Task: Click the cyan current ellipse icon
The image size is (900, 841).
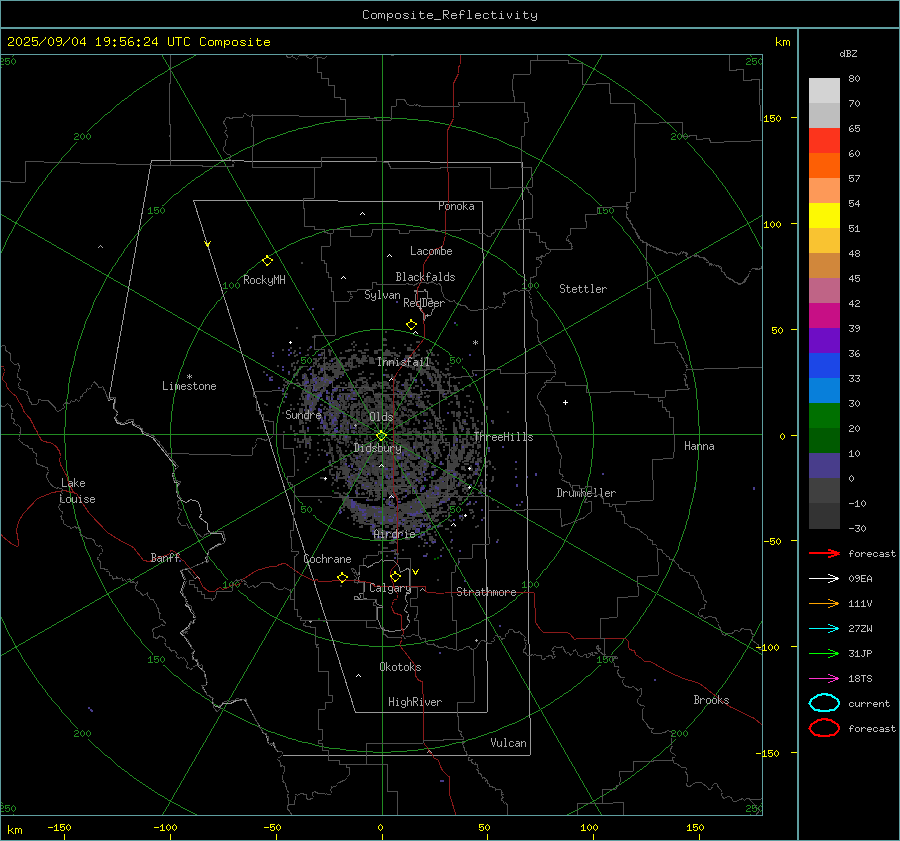Action: coord(824,703)
